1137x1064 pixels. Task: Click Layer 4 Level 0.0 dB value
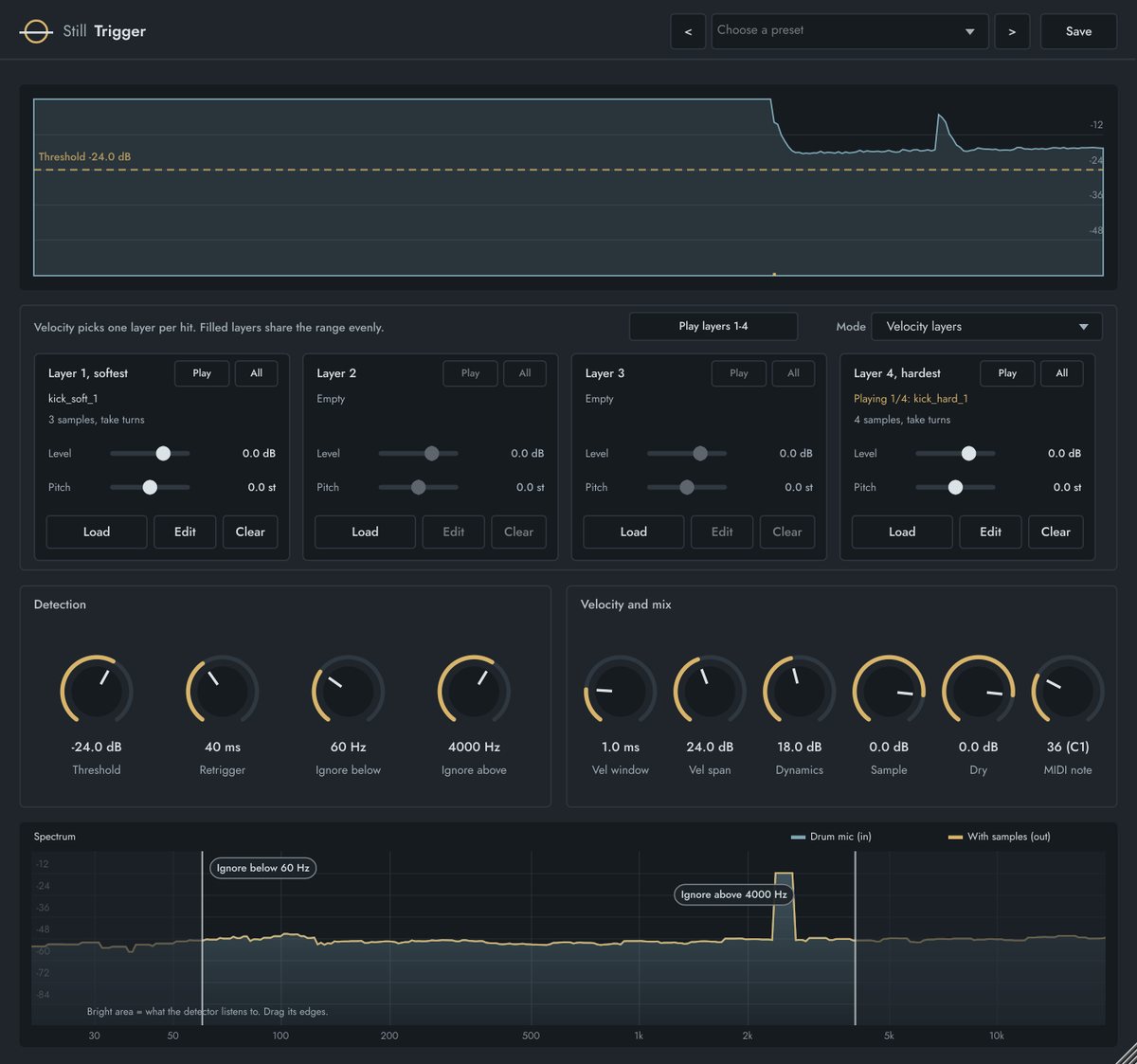[1064, 454]
